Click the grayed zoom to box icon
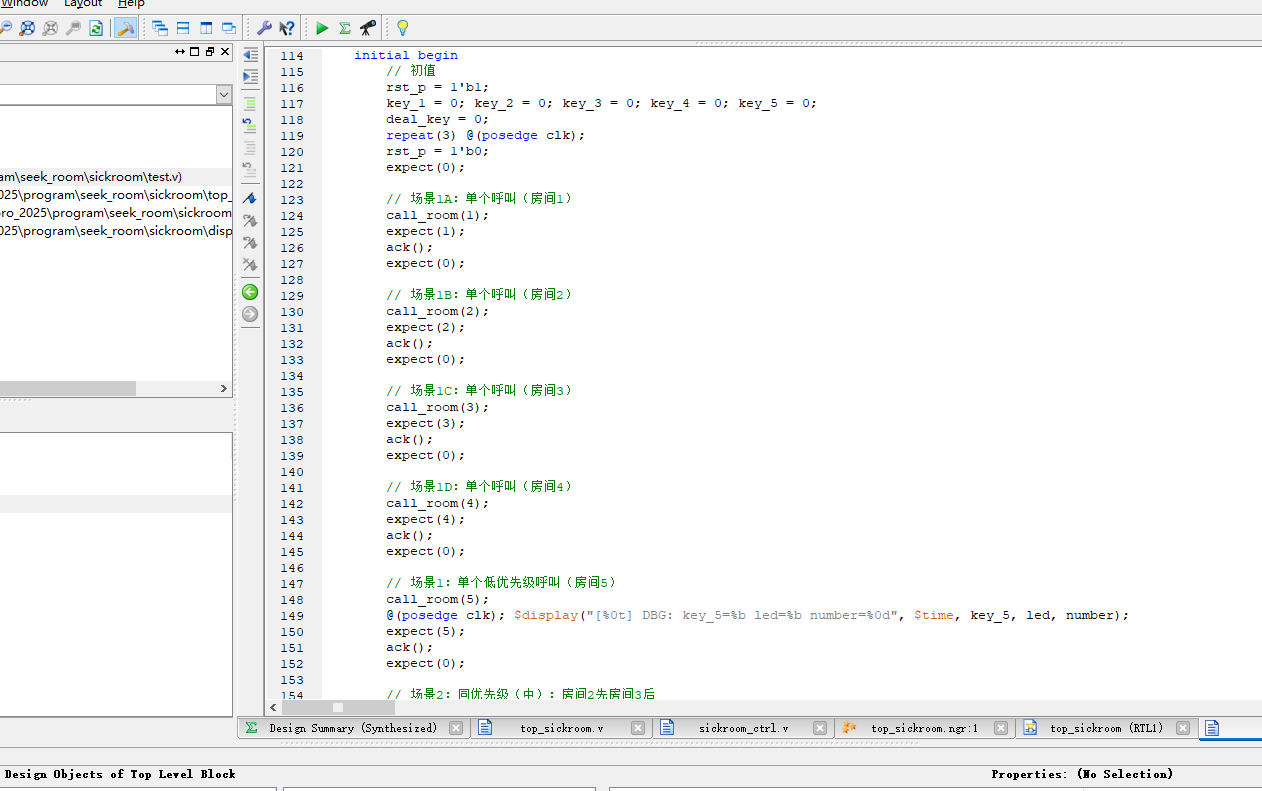 coord(51,28)
